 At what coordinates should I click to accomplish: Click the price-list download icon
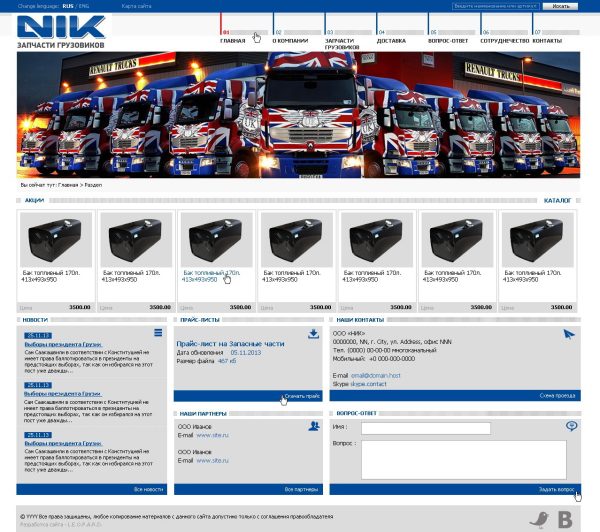pos(313,334)
